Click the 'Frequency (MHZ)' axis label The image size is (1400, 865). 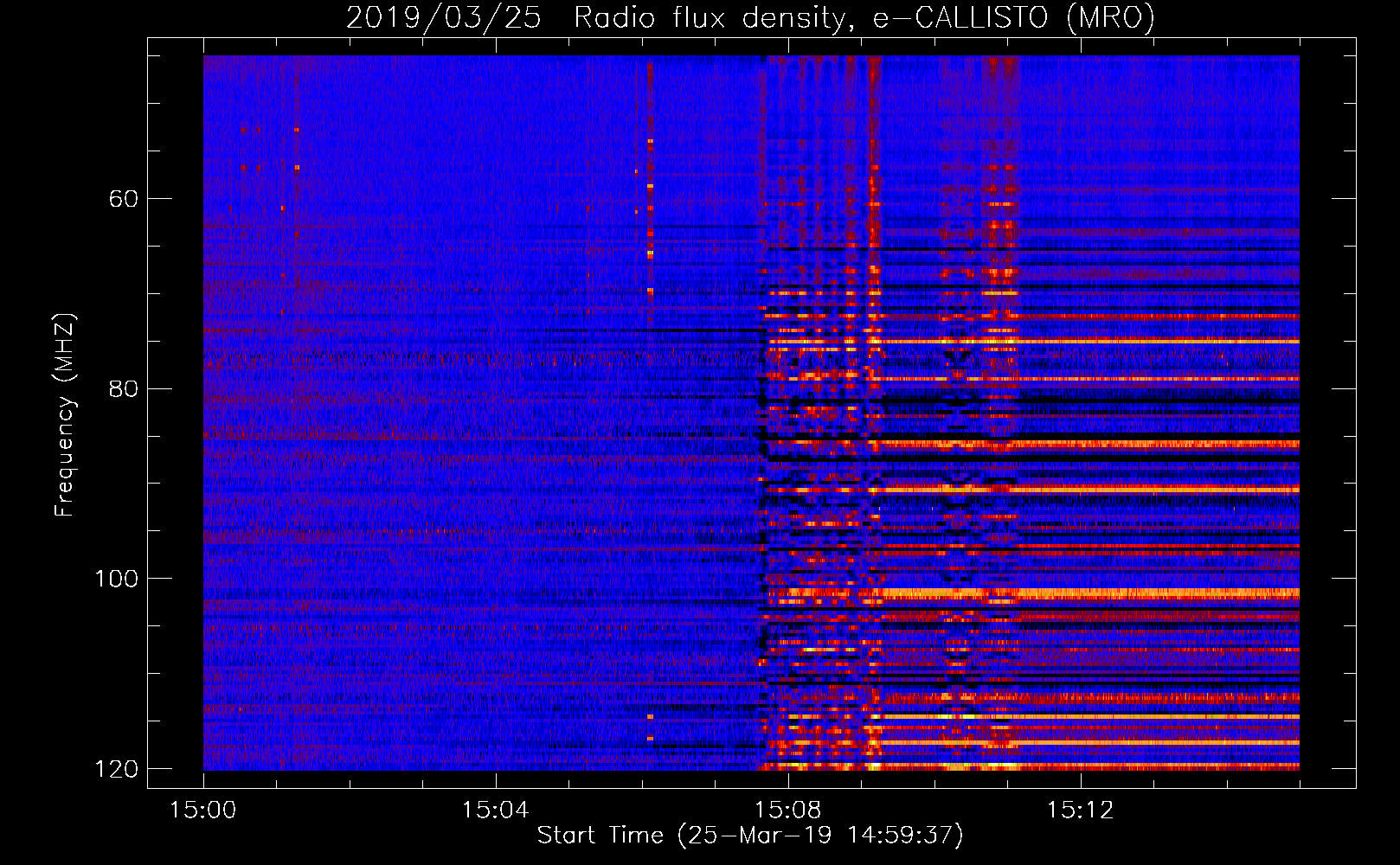(x=65, y=414)
